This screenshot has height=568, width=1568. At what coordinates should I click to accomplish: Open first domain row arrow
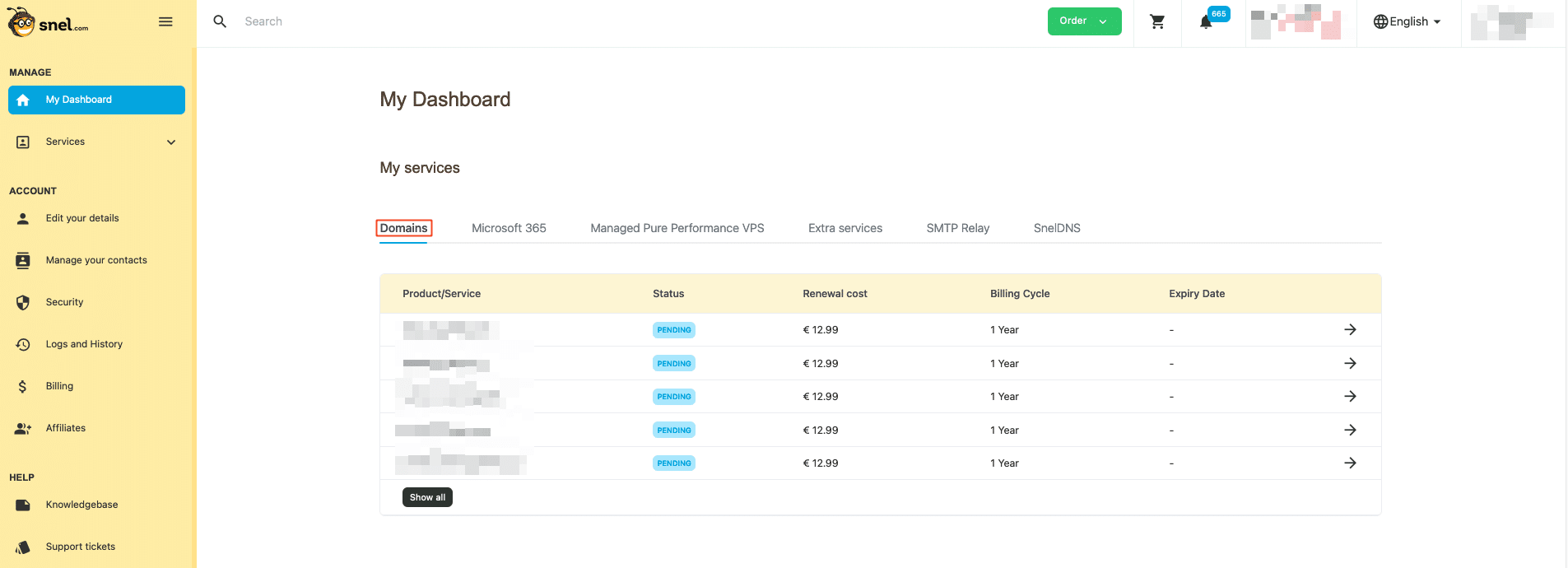(1350, 329)
